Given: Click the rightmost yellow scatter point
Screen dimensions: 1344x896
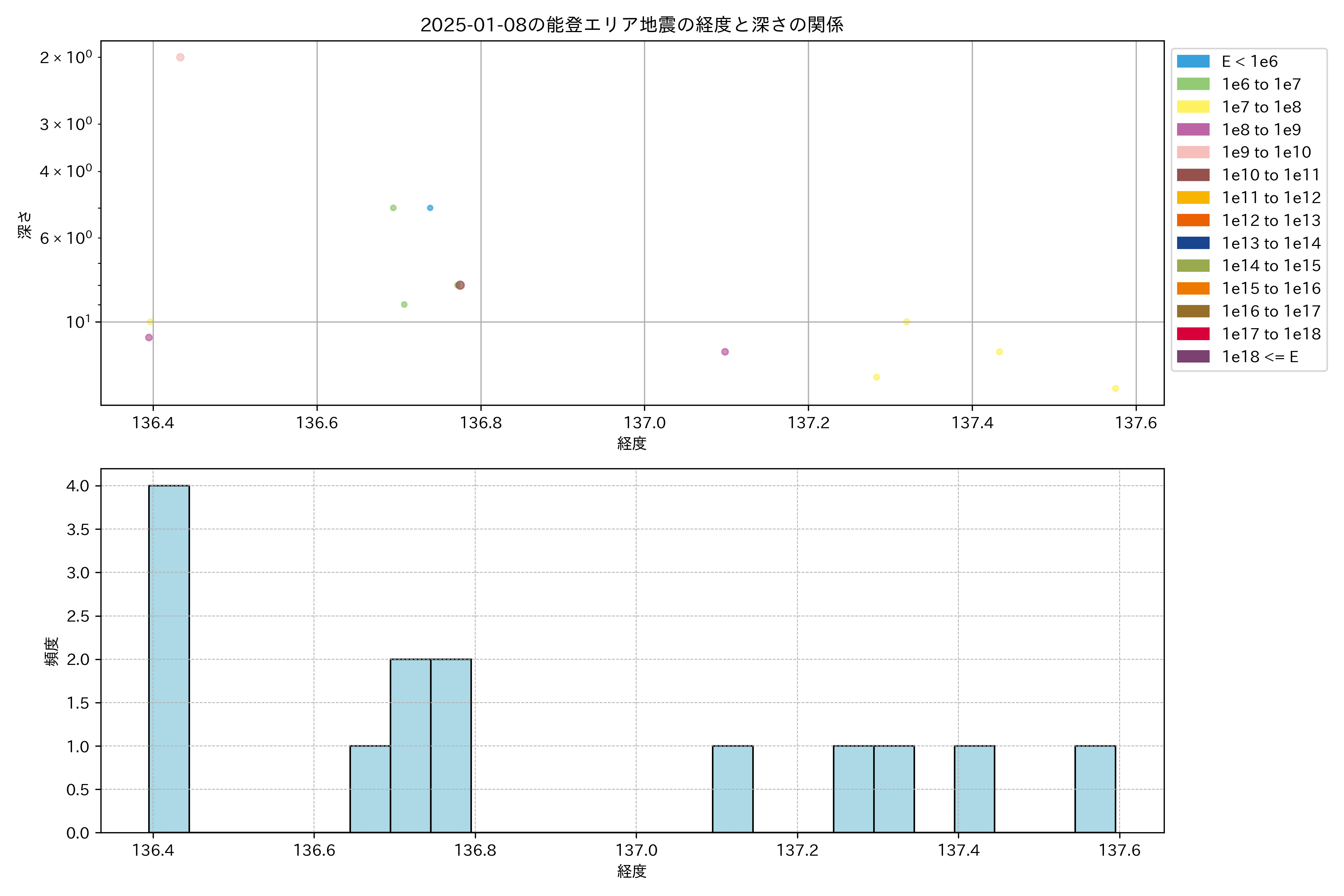Looking at the screenshot, I should click(1115, 389).
